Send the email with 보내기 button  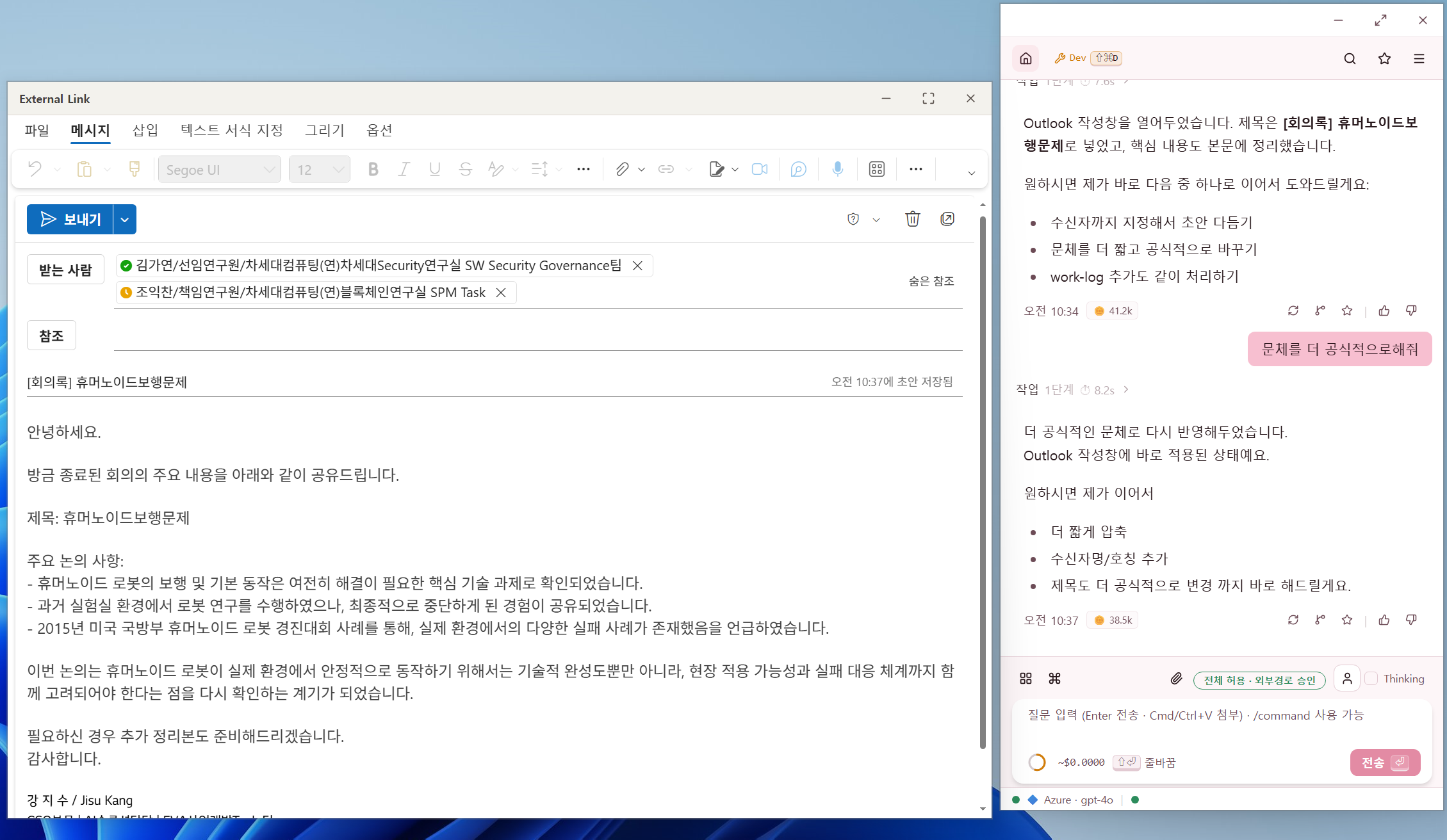pyautogui.click(x=70, y=220)
